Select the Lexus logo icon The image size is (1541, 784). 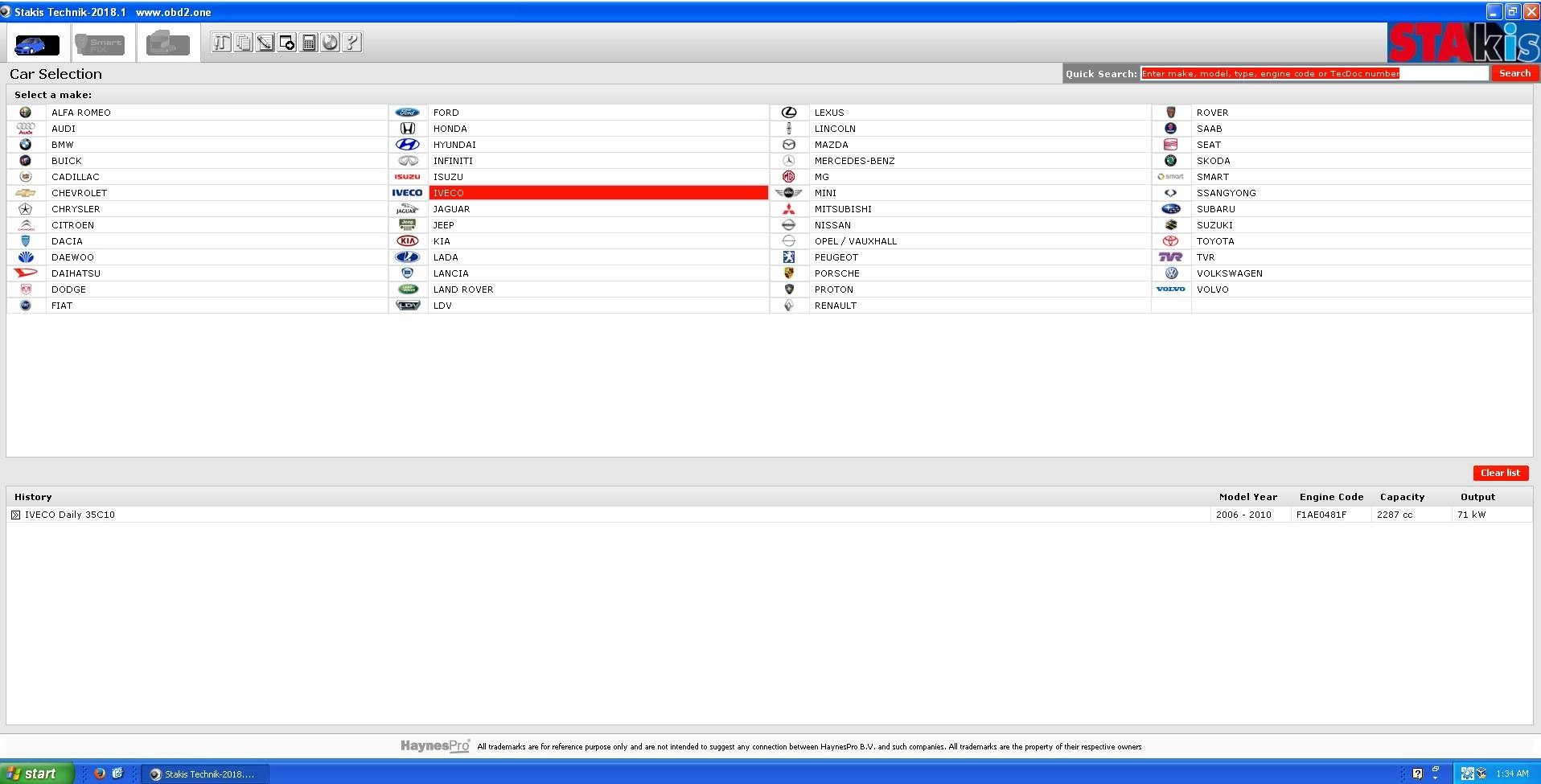point(789,113)
